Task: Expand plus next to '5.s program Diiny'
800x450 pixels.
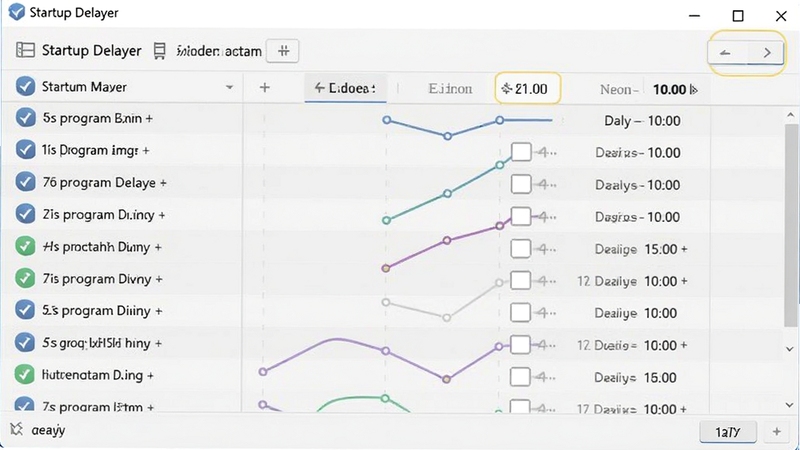Action: (159, 311)
